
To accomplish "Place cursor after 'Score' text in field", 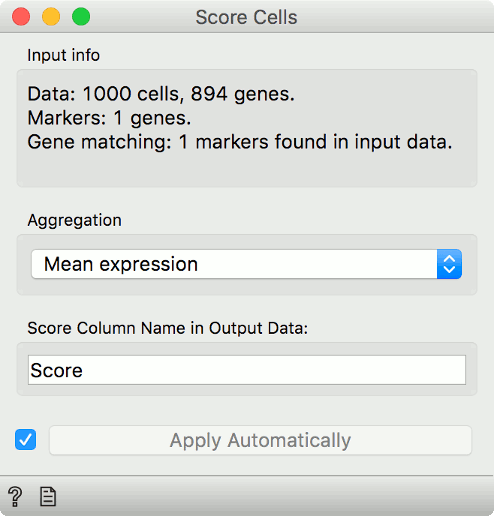I will point(84,370).
